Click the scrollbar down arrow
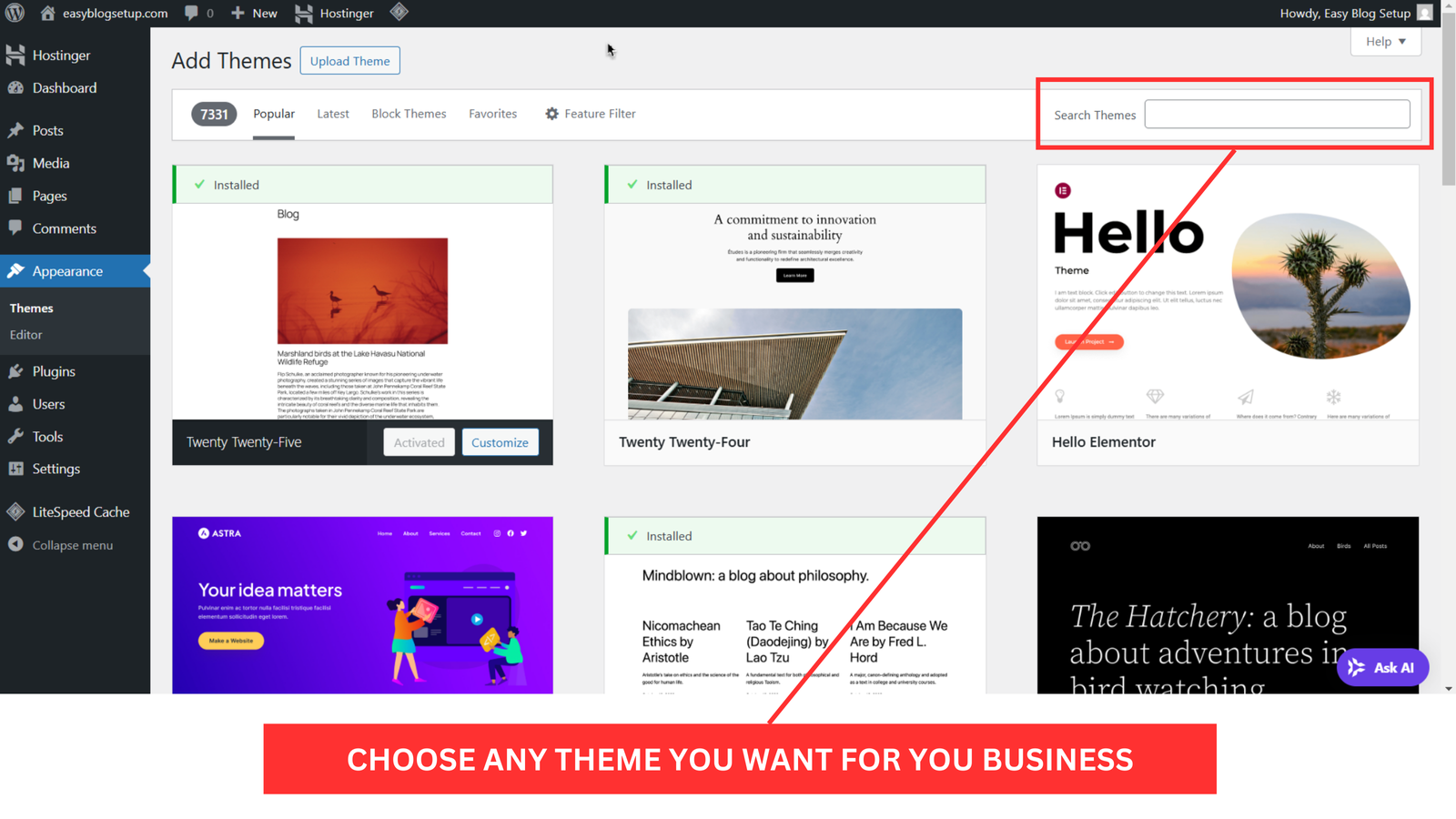This screenshot has width=1456, height=819. point(1449,689)
